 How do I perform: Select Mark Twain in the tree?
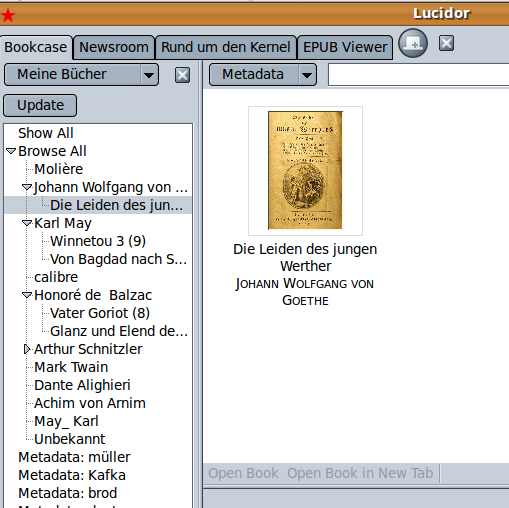click(x=71, y=367)
